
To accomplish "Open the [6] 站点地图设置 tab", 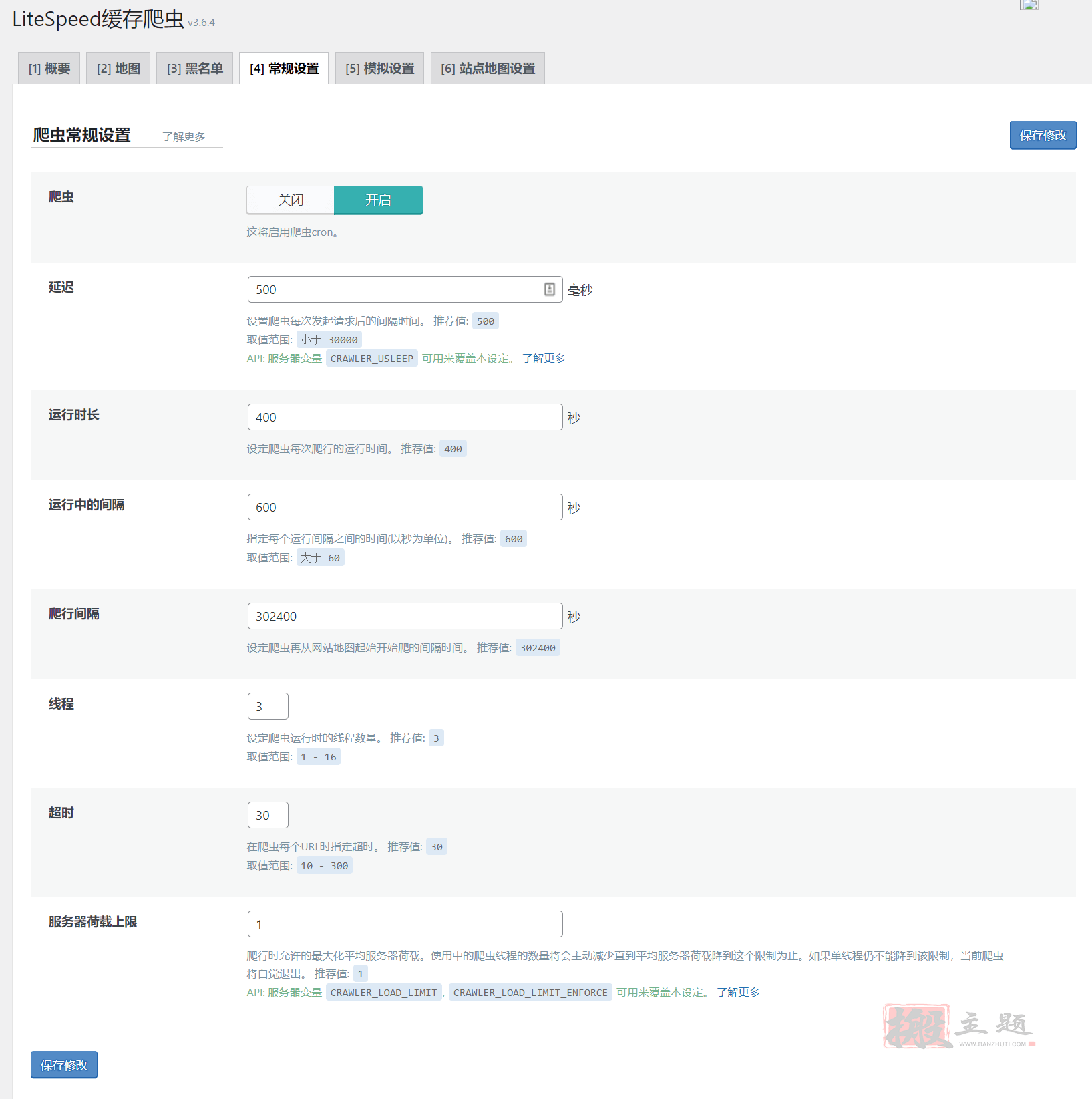I will point(488,68).
